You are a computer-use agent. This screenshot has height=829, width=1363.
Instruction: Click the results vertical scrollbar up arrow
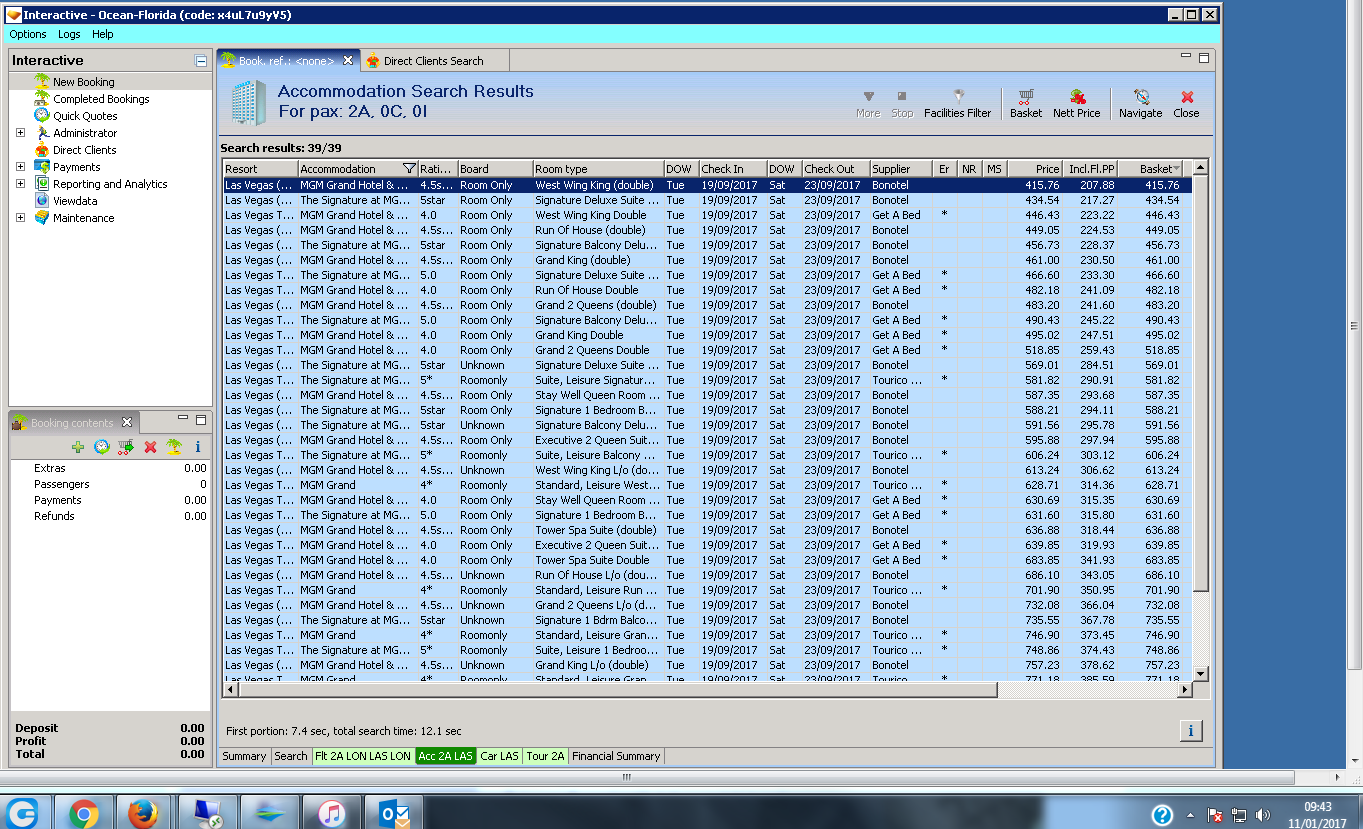1201,168
